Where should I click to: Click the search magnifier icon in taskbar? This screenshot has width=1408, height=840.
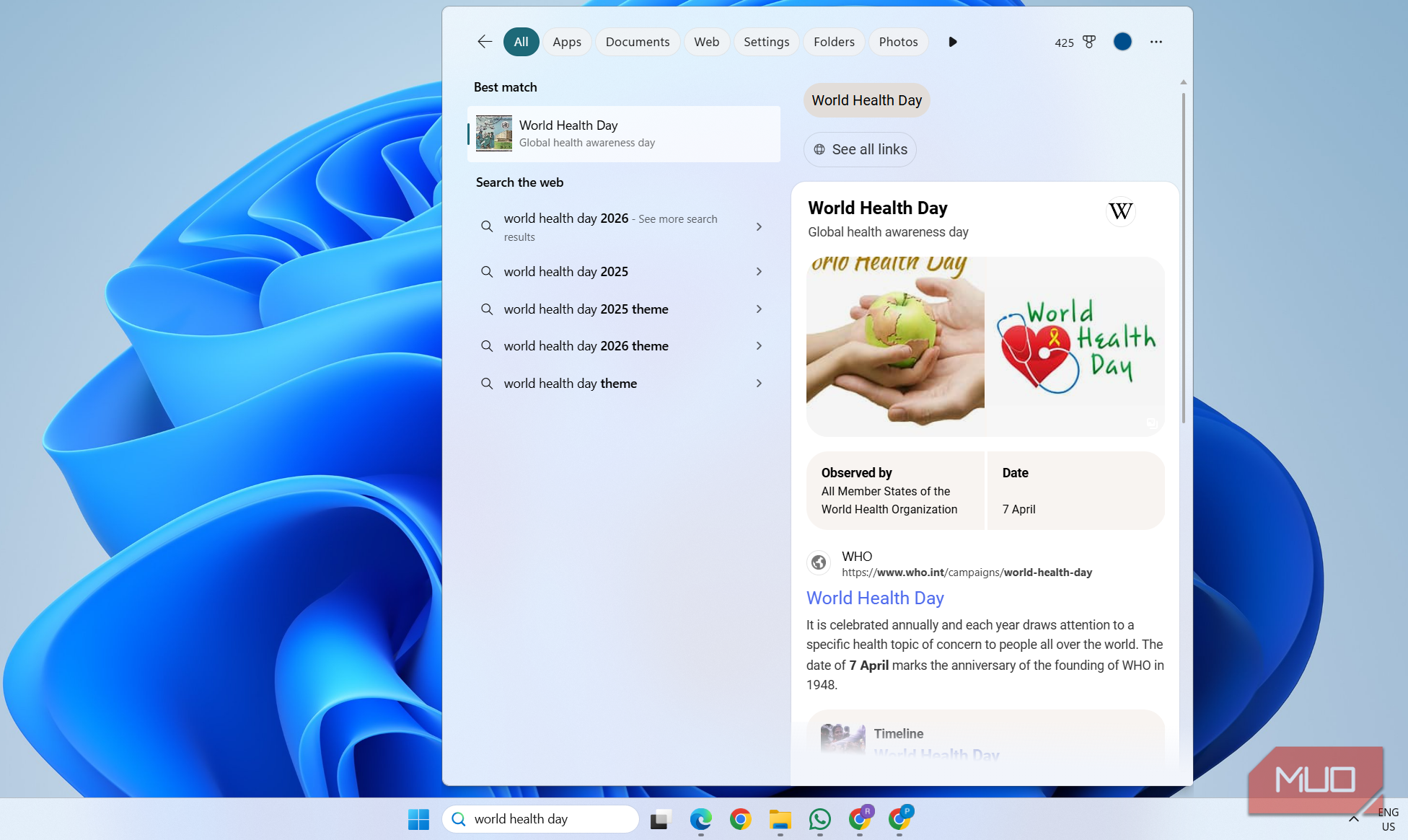(458, 819)
